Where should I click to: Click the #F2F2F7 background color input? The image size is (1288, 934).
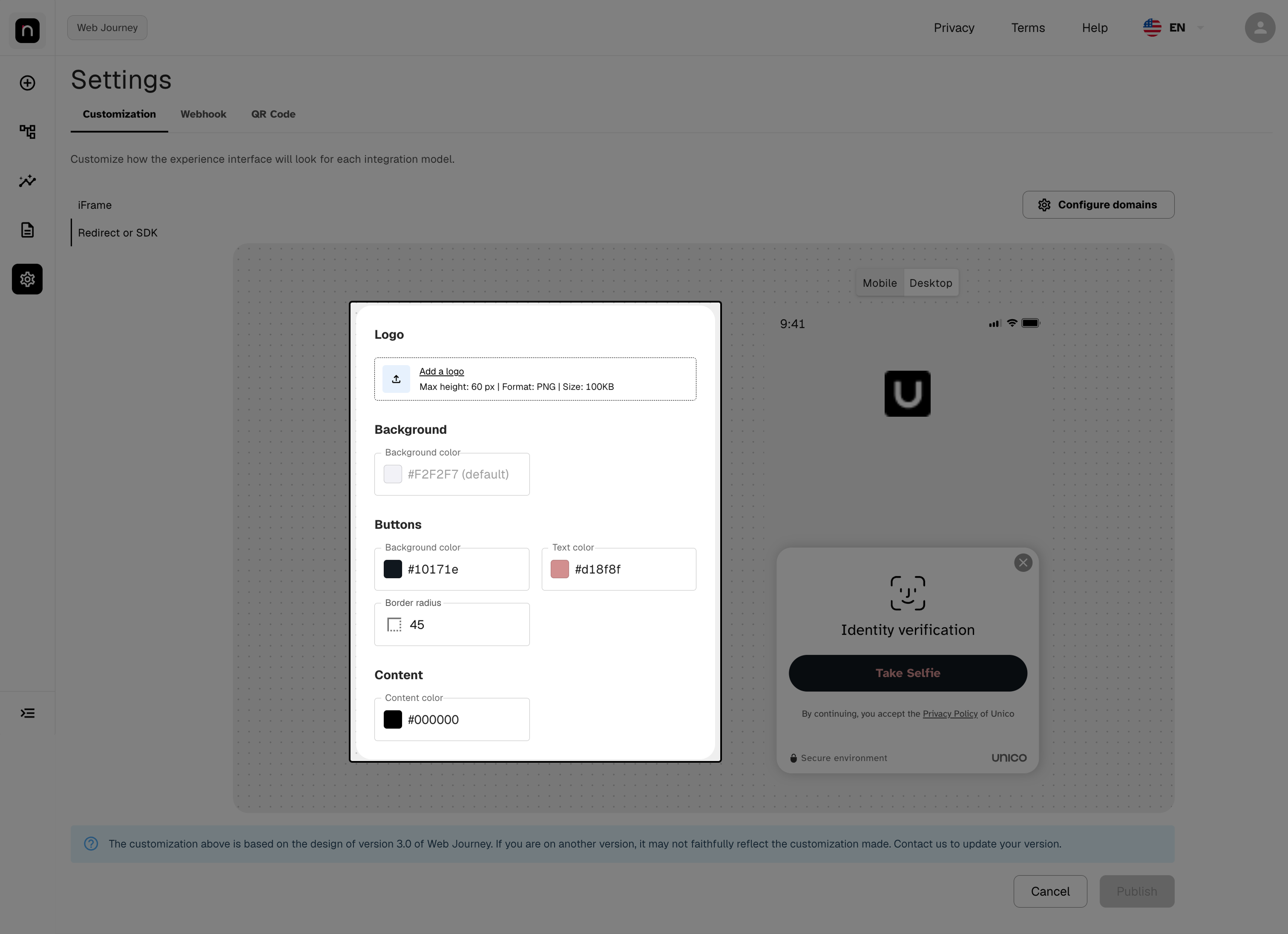pos(452,474)
